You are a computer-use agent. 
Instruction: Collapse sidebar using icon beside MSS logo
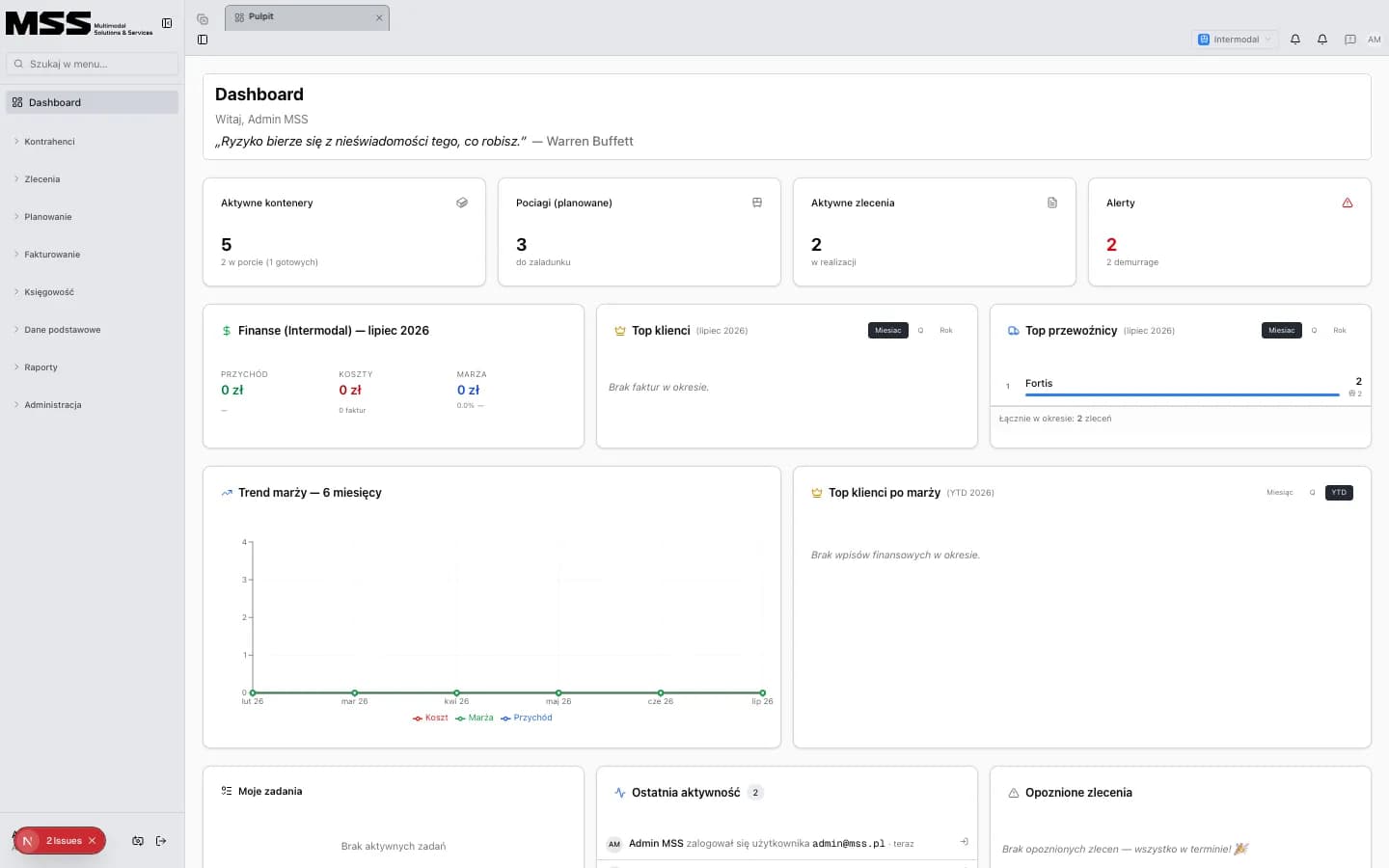167,23
